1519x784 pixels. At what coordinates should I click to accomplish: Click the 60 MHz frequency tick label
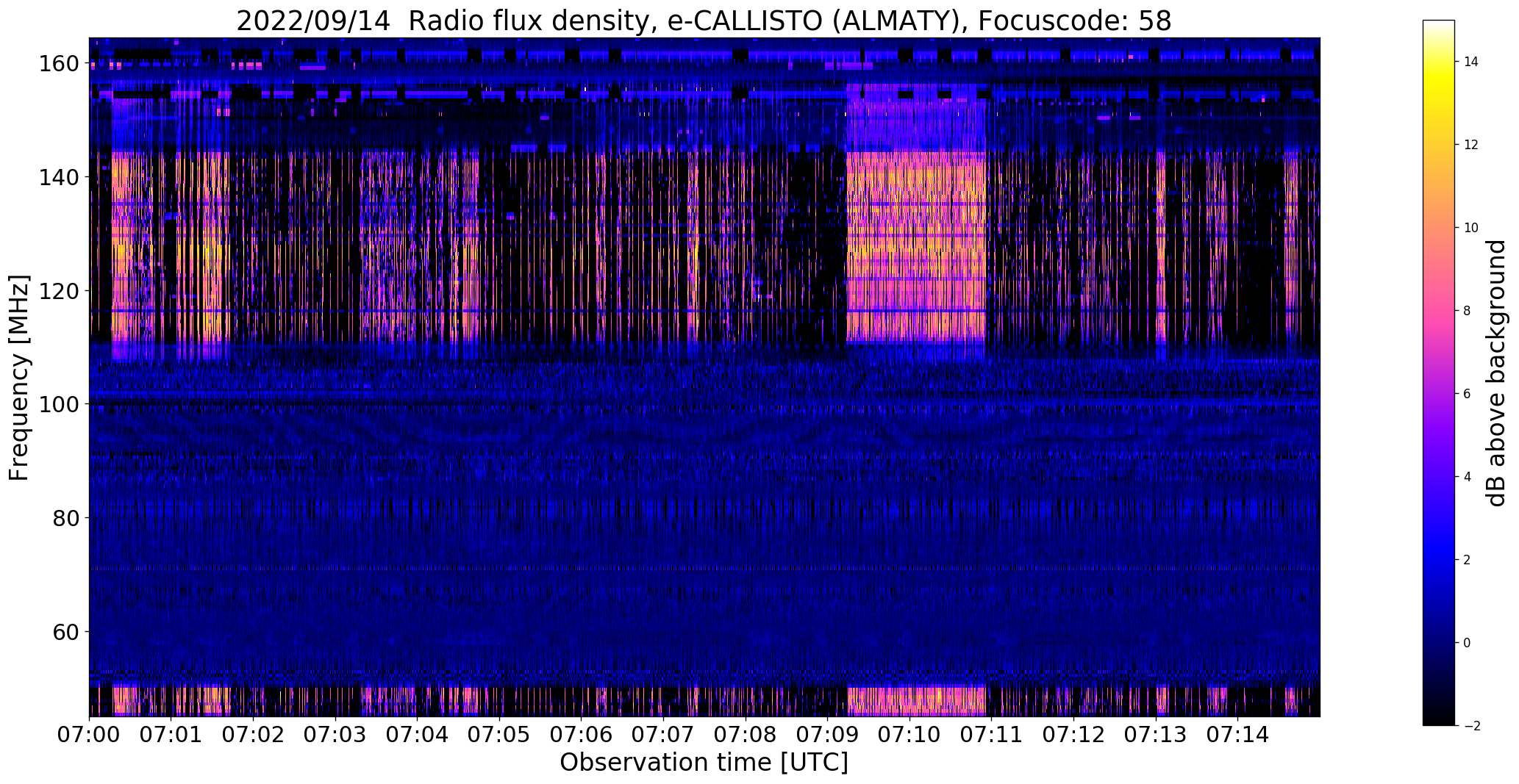pyautogui.click(x=65, y=632)
